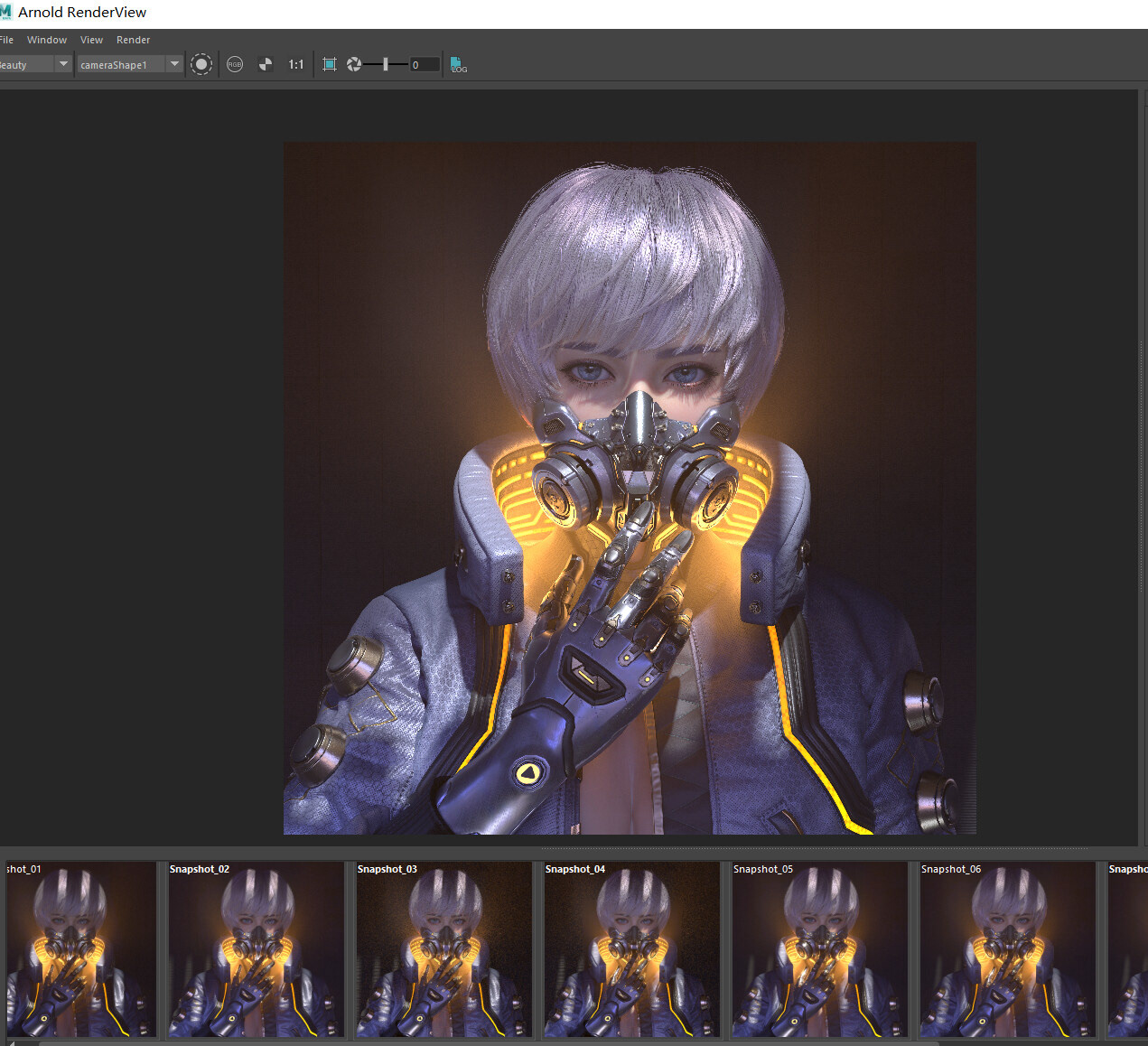Open the Beauty AOV dropdown
This screenshot has width=1148, height=1046.
35,64
